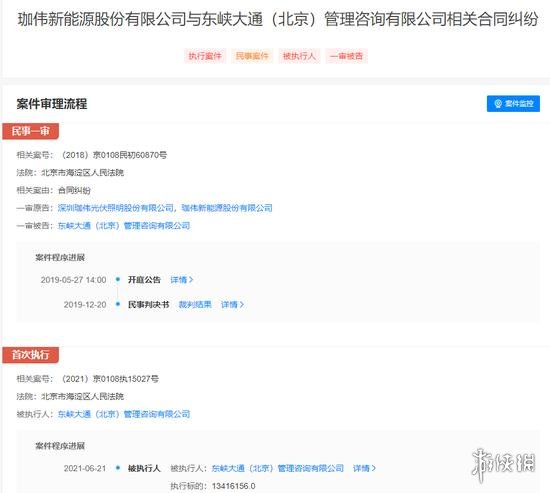Open 详情 for 2021-06-21 被执行人 entry
The width and height of the screenshot is (550, 493).
click(364, 468)
